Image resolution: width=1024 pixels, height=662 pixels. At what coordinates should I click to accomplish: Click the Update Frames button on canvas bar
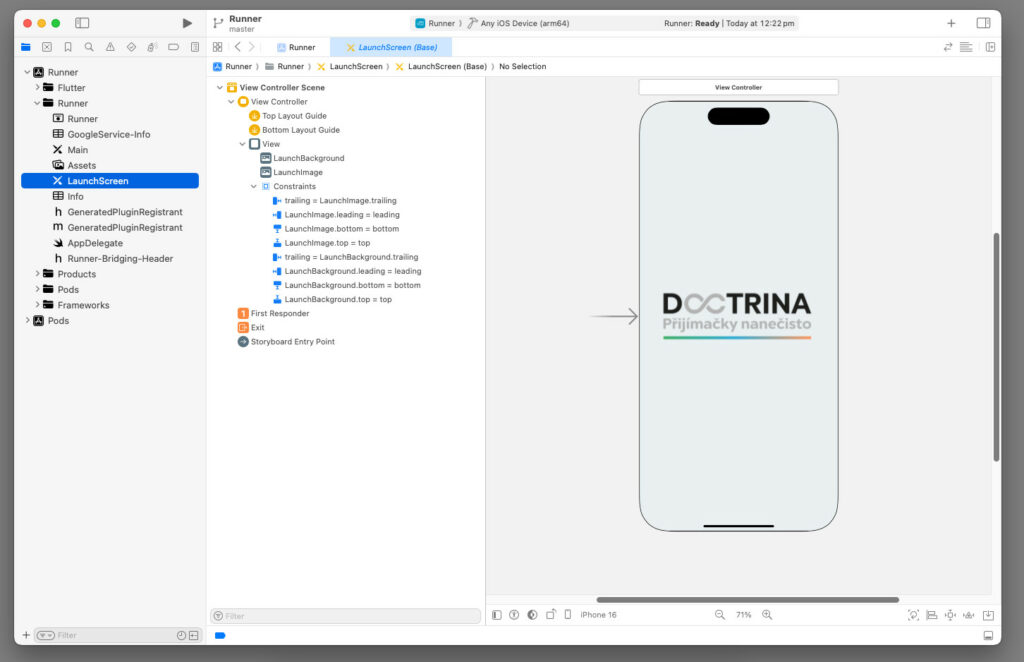pyautogui.click(x=914, y=615)
